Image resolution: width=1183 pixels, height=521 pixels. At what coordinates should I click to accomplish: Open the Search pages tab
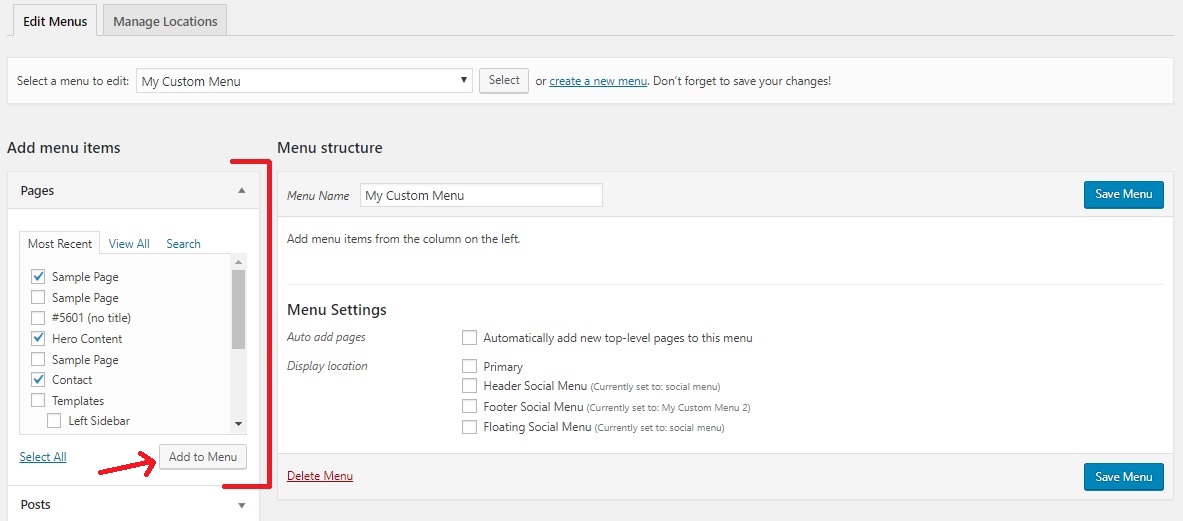(x=183, y=244)
